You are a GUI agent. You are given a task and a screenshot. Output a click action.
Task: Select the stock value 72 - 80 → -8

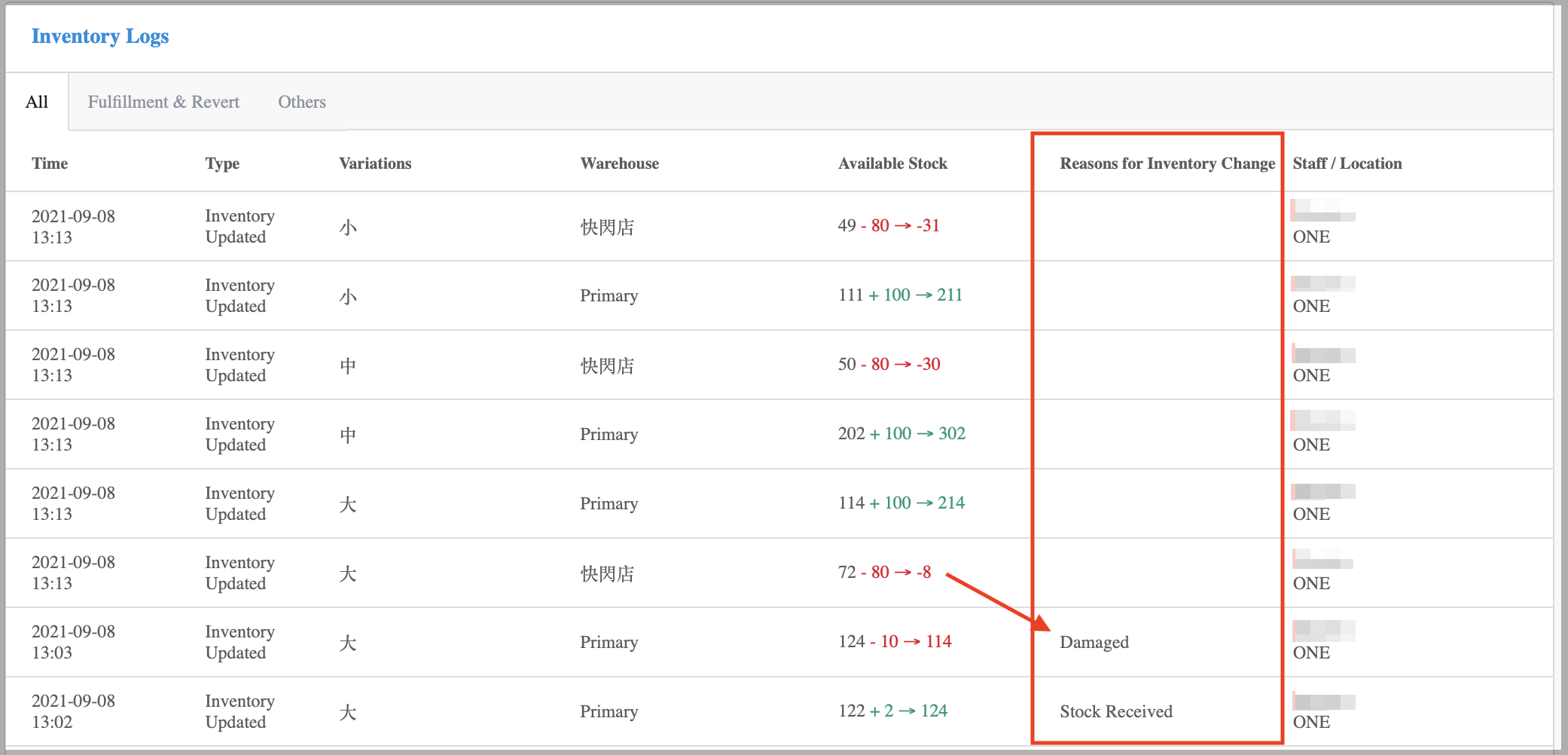pos(884,572)
